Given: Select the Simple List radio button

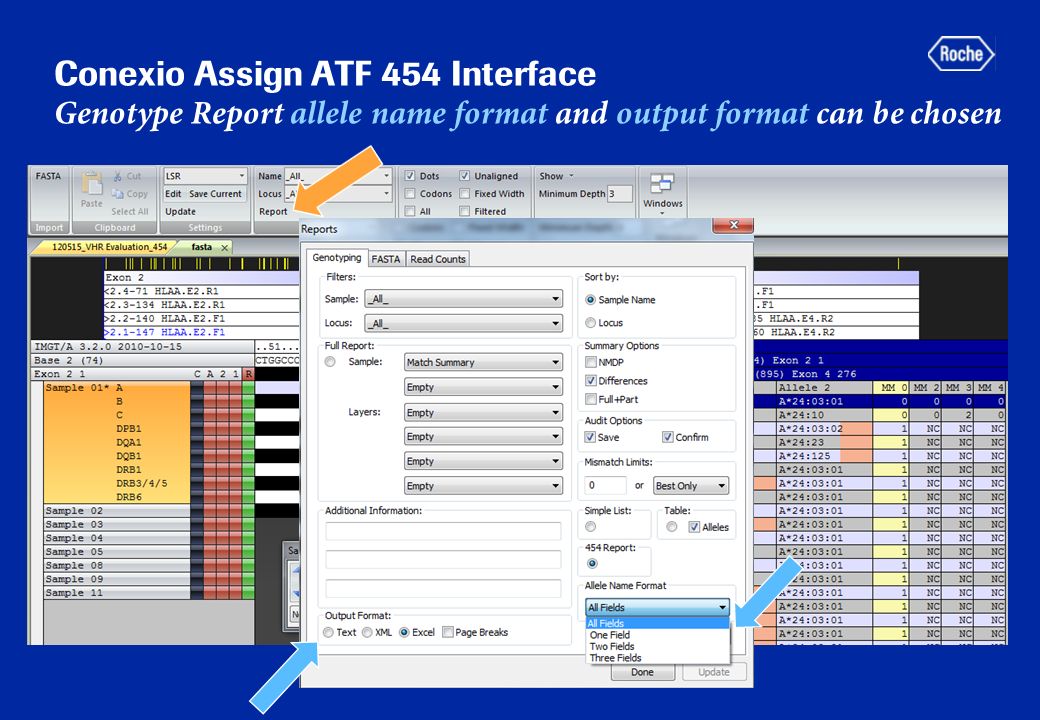Looking at the screenshot, I should tap(590, 526).
